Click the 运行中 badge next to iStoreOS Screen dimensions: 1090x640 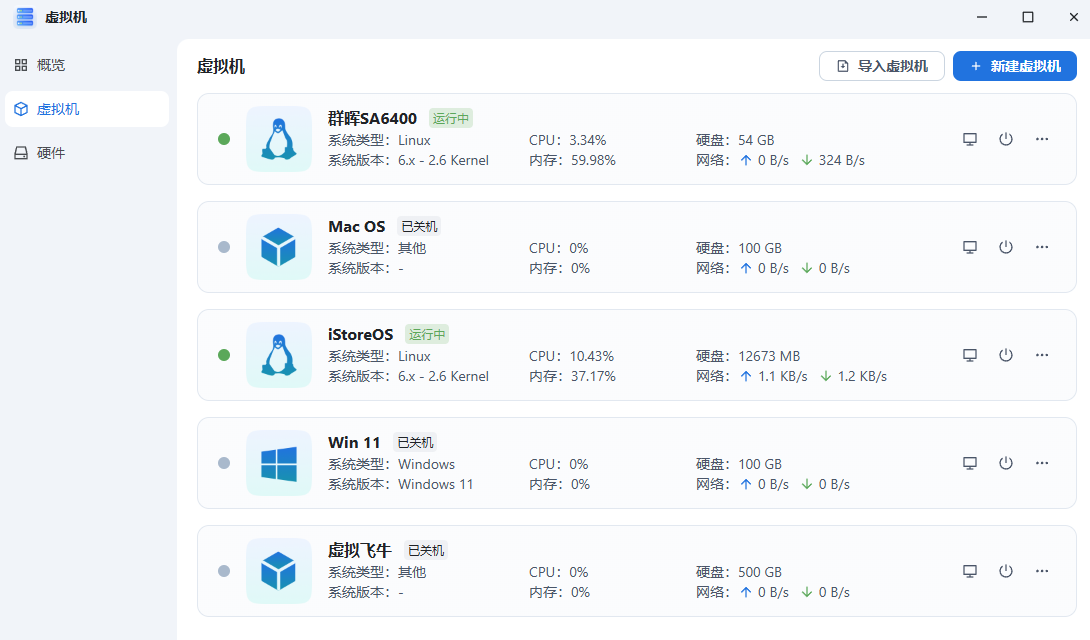(427, 334)
